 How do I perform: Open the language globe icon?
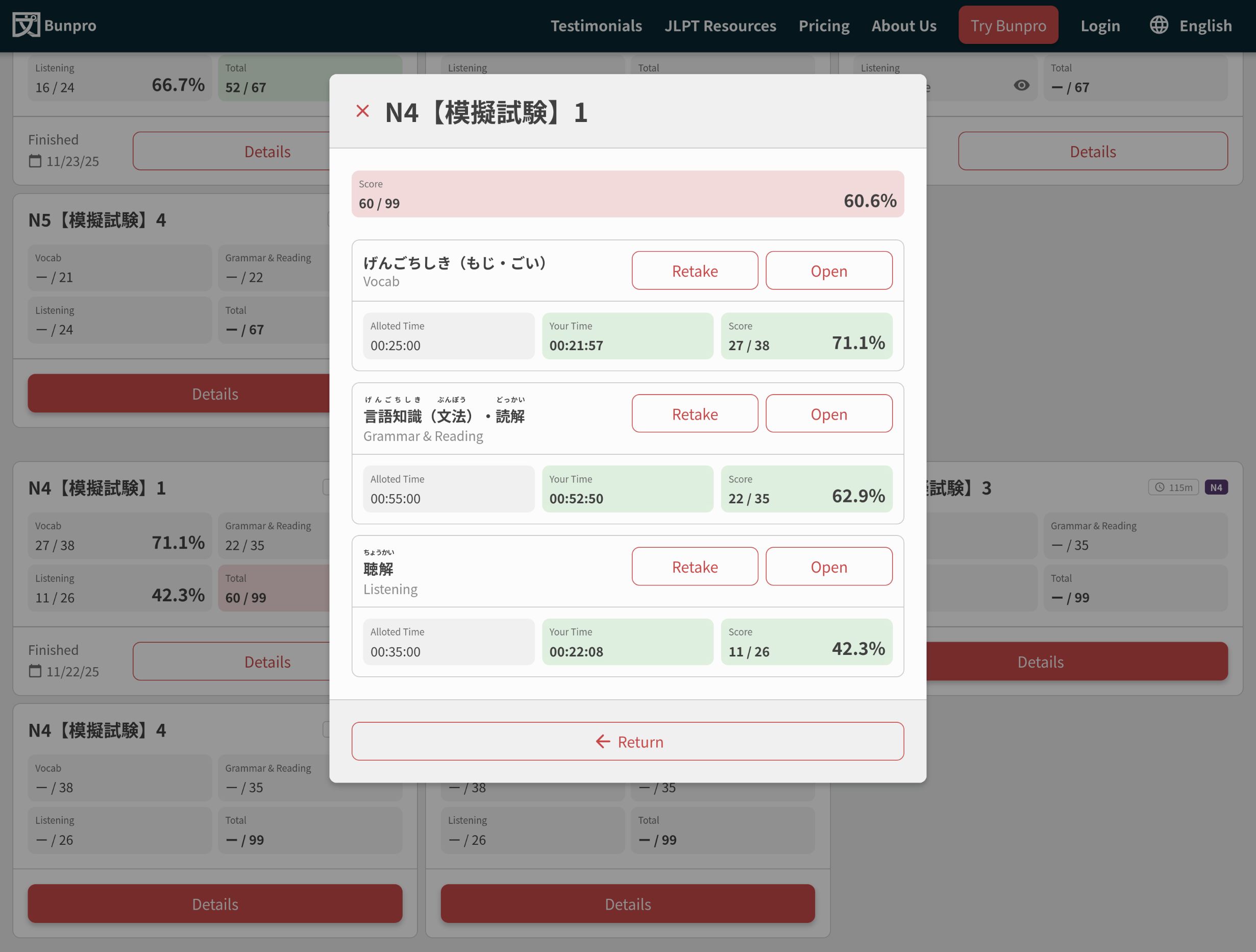coord(1159,25)
